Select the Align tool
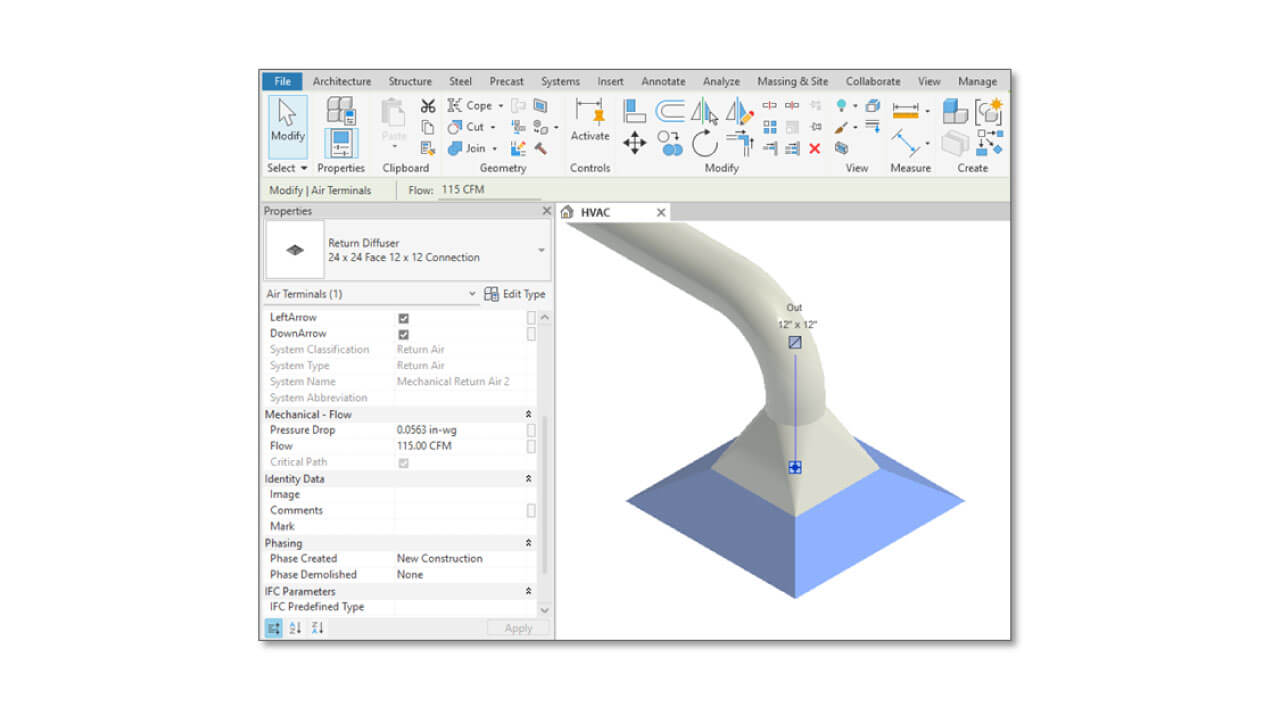The width and height of the screenshot is (1280, 720). 635,110
